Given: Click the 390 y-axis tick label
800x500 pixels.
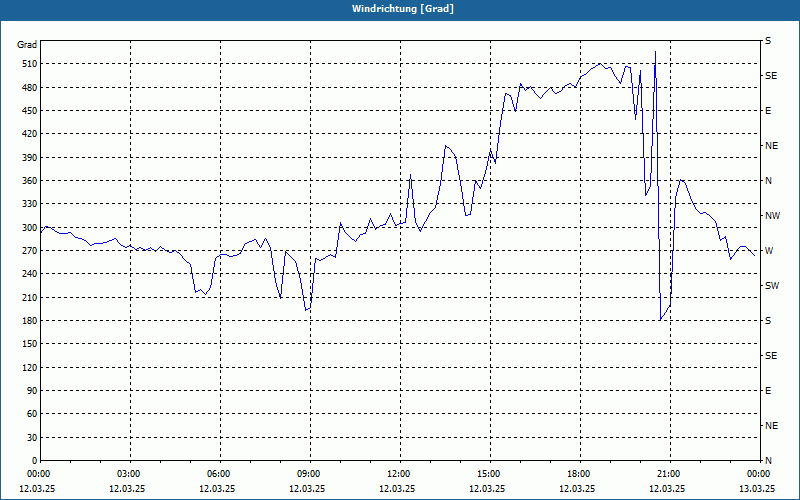Looking at the screenshot, I should (x=31, y=157).
